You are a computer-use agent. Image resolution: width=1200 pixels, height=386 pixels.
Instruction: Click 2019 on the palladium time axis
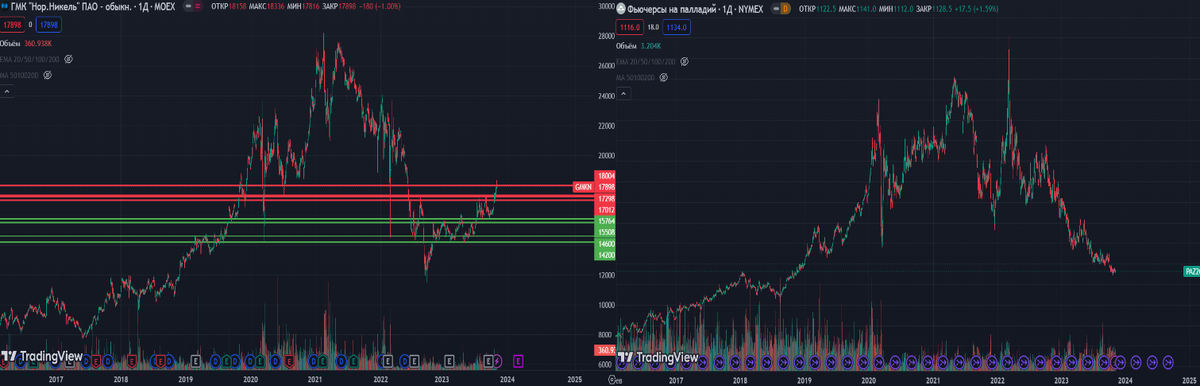coord(804,380)
